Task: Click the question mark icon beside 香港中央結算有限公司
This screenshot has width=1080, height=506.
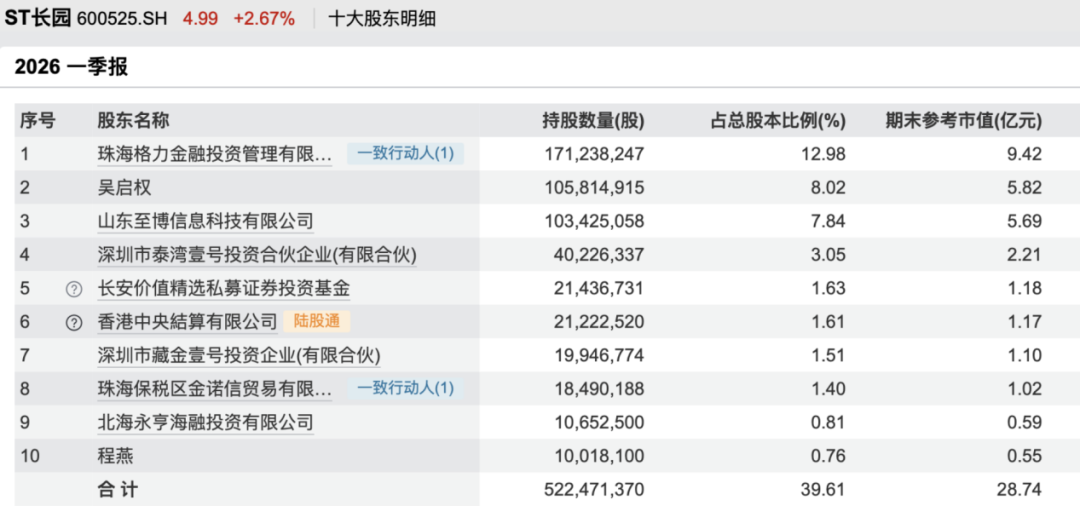Action: coord(74,323)
